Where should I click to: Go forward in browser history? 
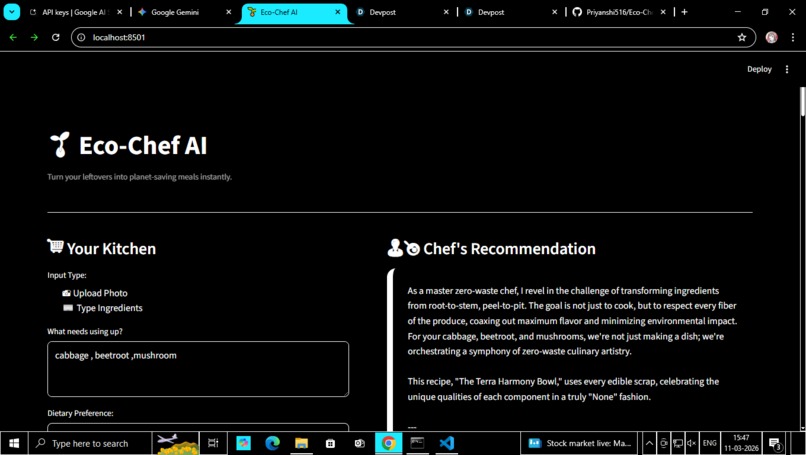pos(34,37)
